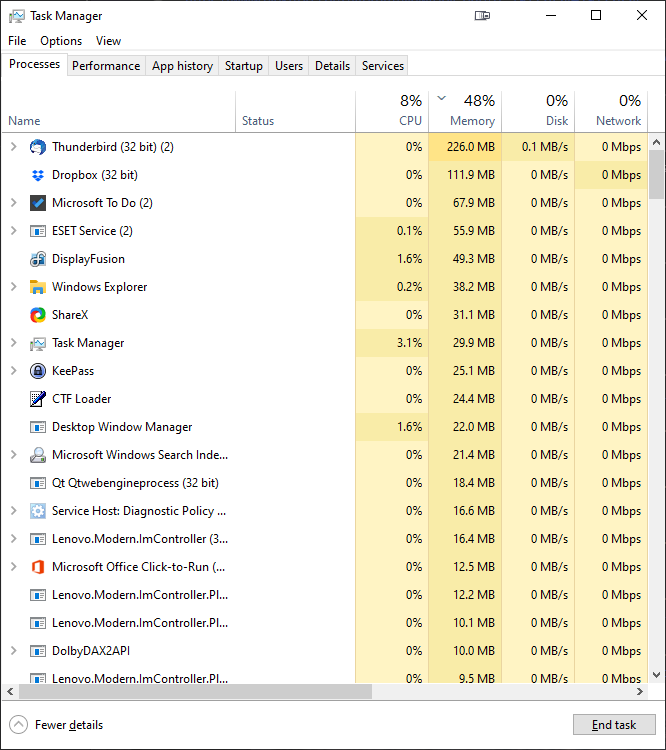
Task: Click the Windows Explorer folder icon
Action: [38, 287]
